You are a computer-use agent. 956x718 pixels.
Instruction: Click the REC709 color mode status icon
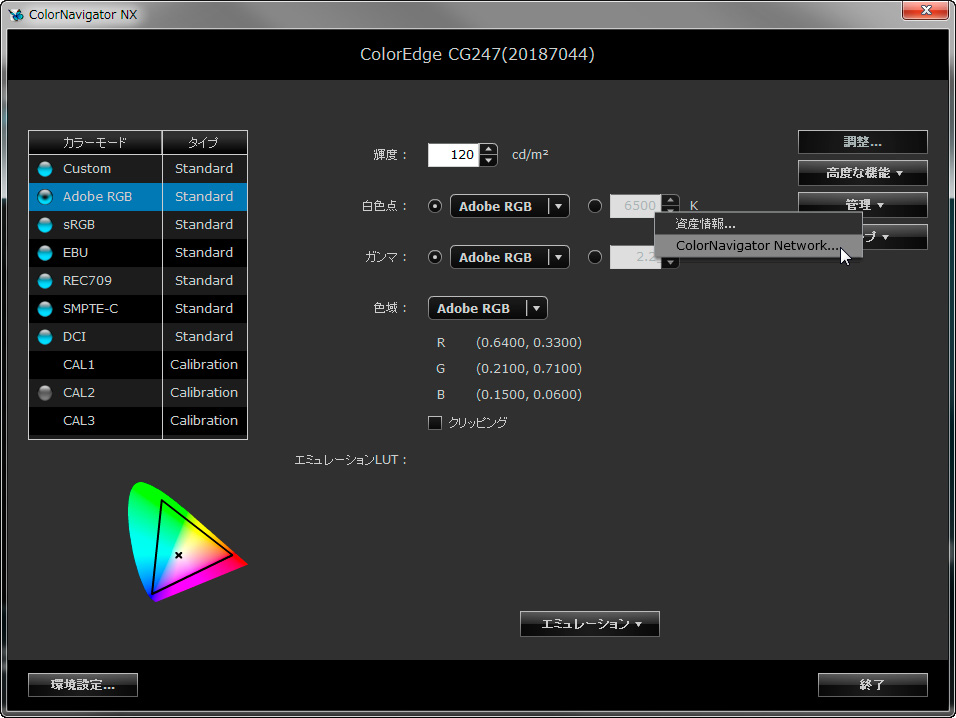pyautogui.click(x=45, y=281)
